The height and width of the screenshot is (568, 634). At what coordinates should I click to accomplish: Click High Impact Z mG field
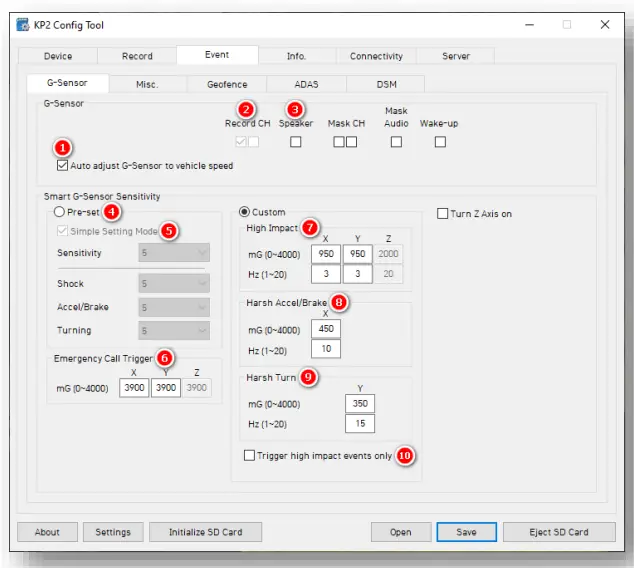coord(388,254)
